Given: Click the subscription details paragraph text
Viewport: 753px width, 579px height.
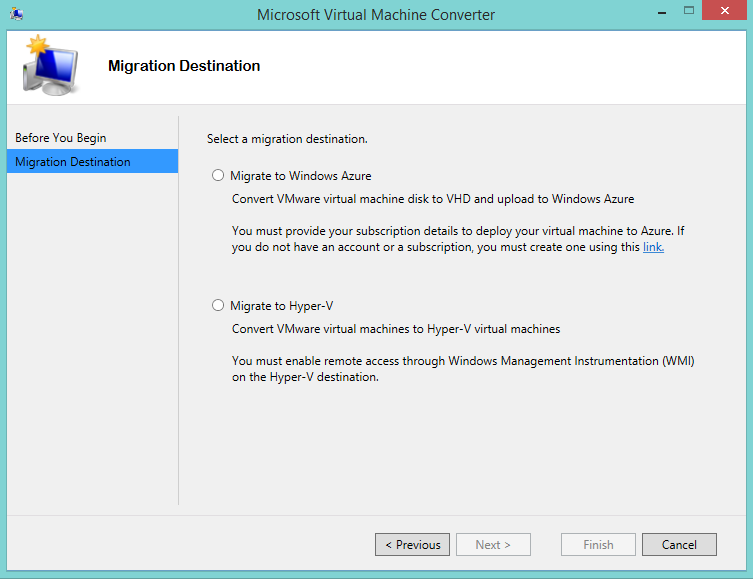Looking at the screenshot, I should [458, 239].
